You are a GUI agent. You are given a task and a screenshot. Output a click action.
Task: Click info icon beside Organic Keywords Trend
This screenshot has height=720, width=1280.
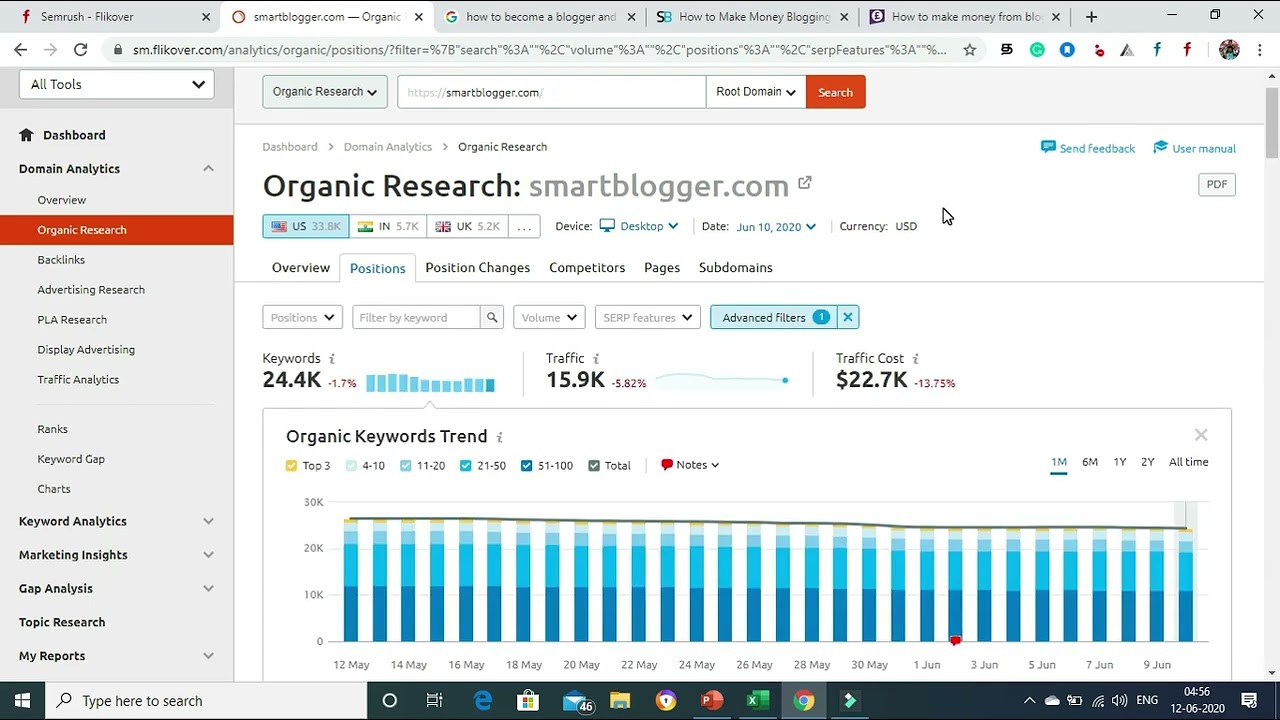click(500, 437)
